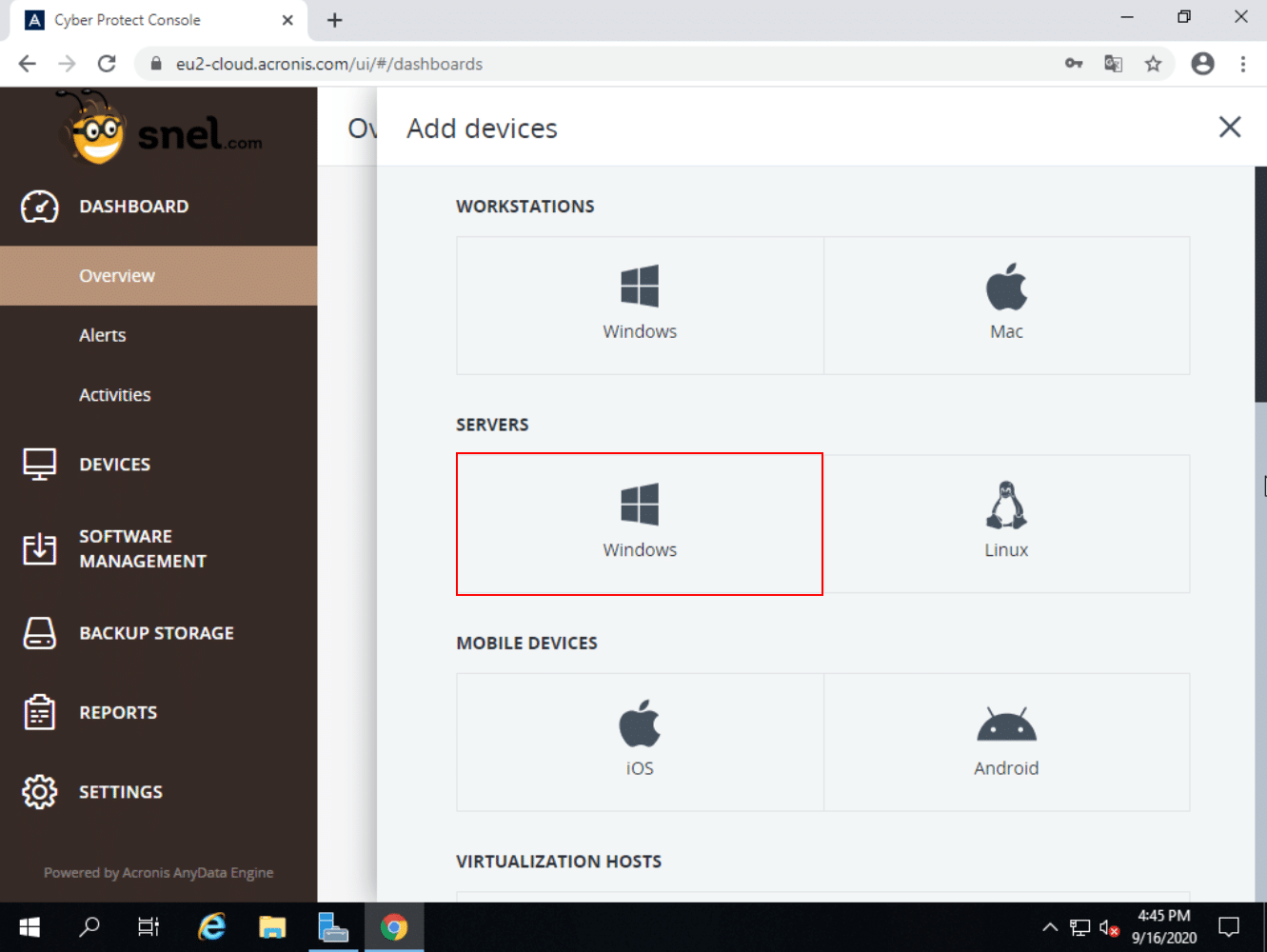Open Activities in the sidebar

tap(114, 395)
